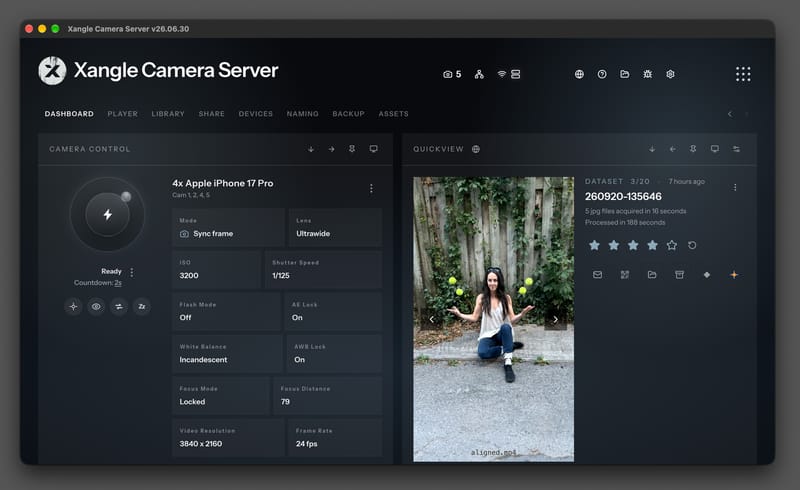Switch to the Player tab
The image size is (800, 490).
[x=122, y=114]
